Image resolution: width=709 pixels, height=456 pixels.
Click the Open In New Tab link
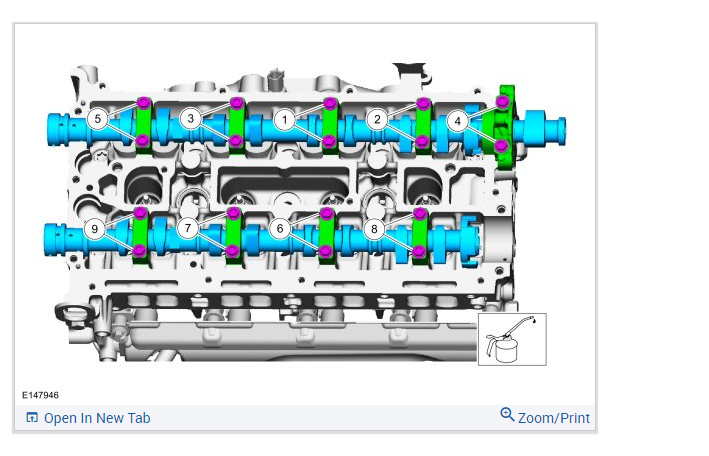click(97, 418)
